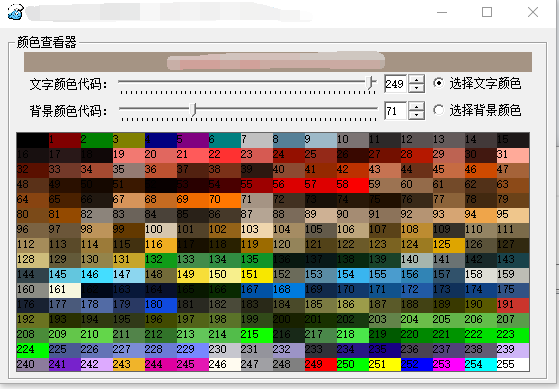Click the app icon in the title bar
The height and width of the screenshot is (389, 559).
coord(16,12)
